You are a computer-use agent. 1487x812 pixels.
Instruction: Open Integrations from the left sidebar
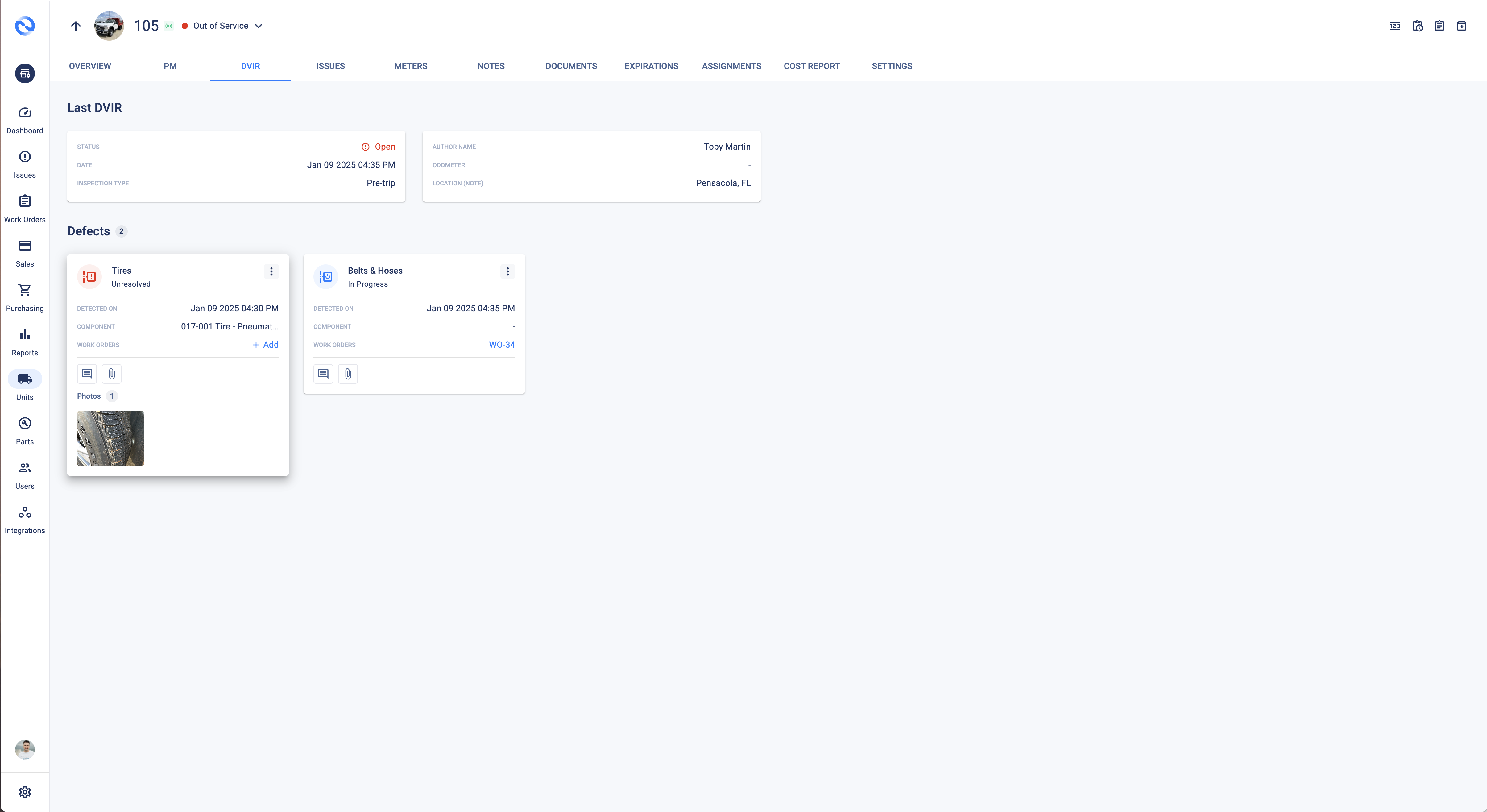24,518
